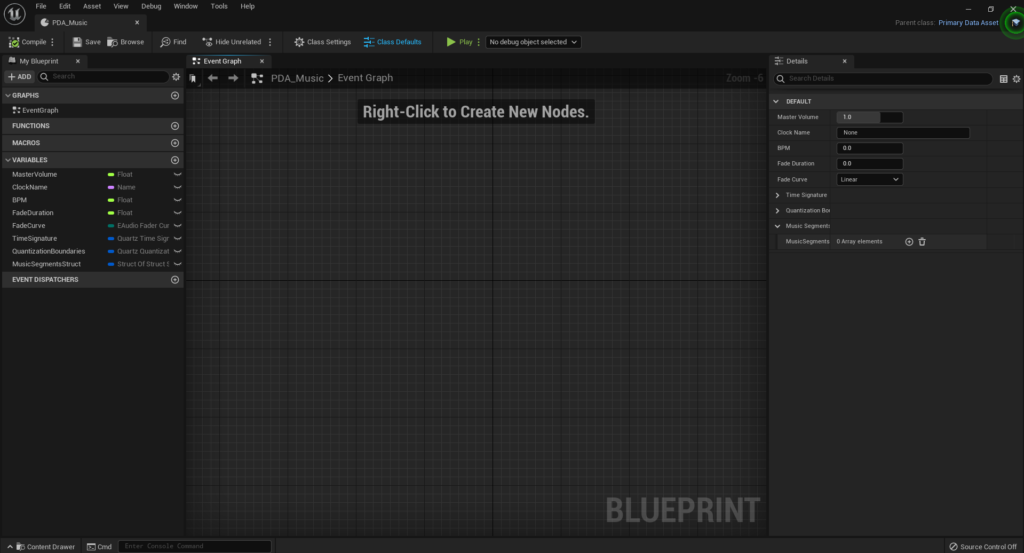Click the Compile blueprint icon
Viewport: 1024px width, 553px height.
pyautogui.click(x=14, y=42)
